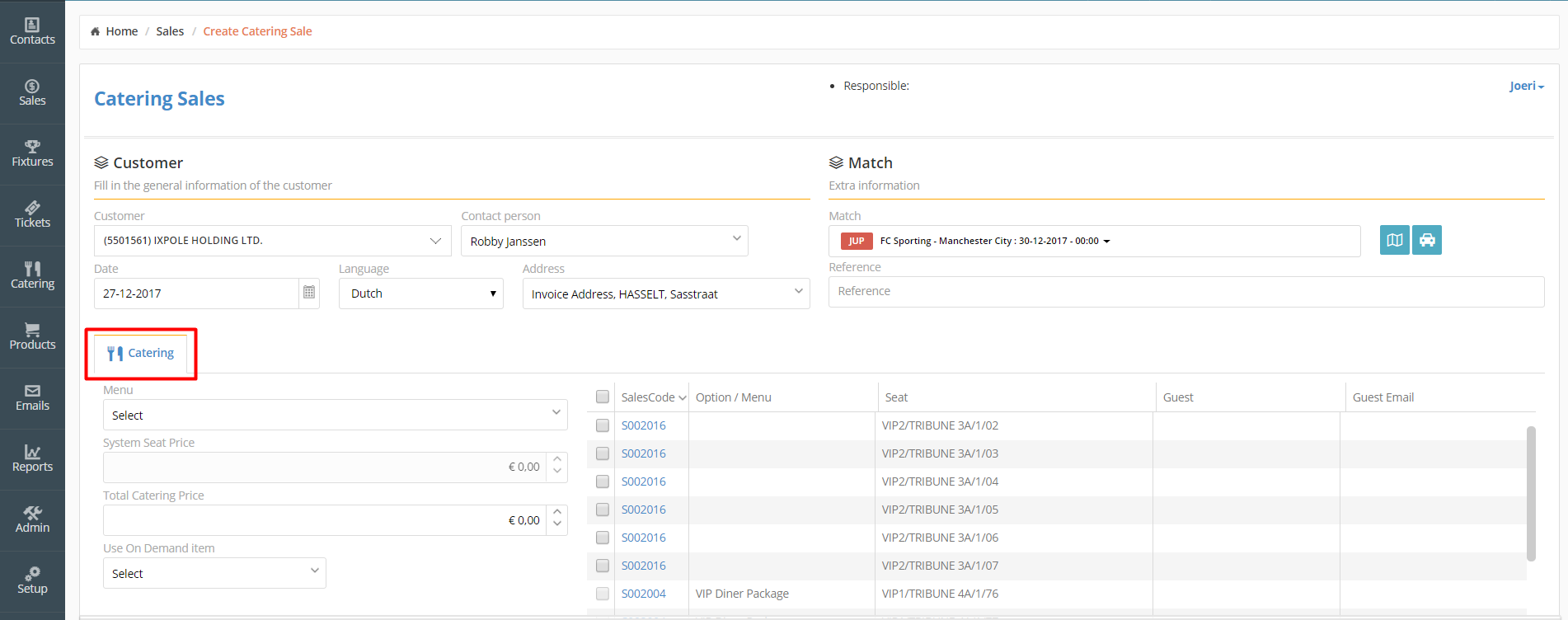Open Reports in the sidebar
The width and height of the screenshot is (1568, 620).
tap(32, 459)
